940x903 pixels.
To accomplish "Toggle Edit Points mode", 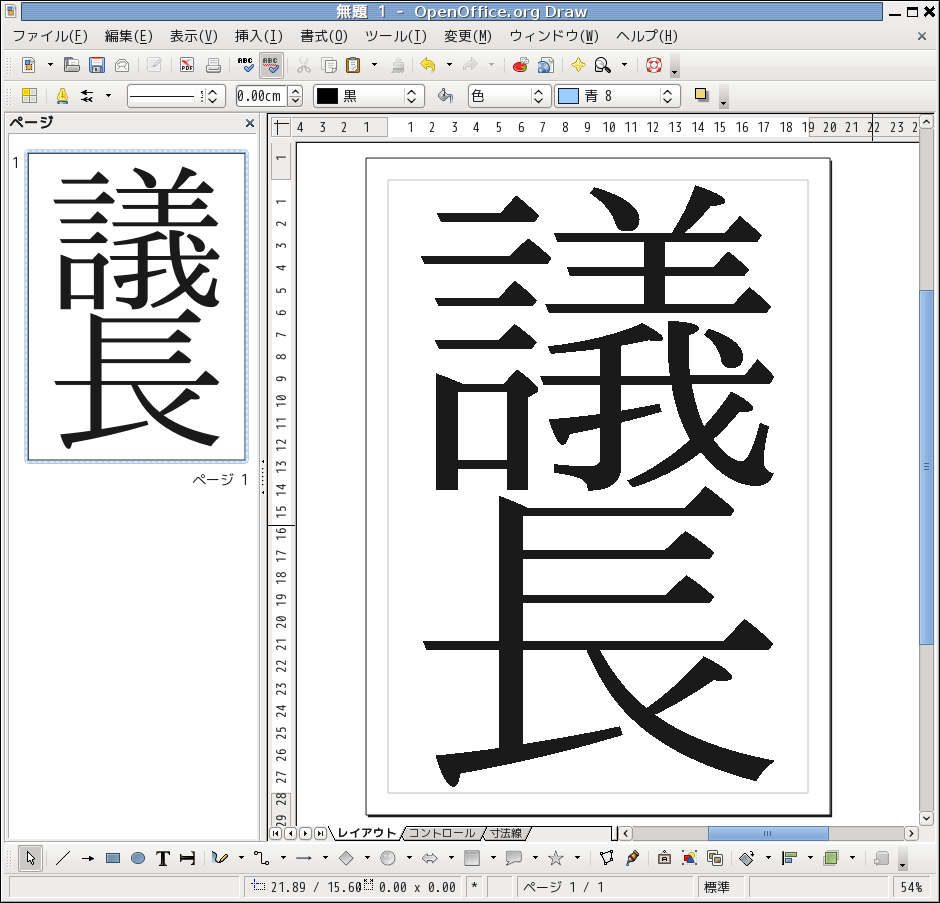I will 606,858.
